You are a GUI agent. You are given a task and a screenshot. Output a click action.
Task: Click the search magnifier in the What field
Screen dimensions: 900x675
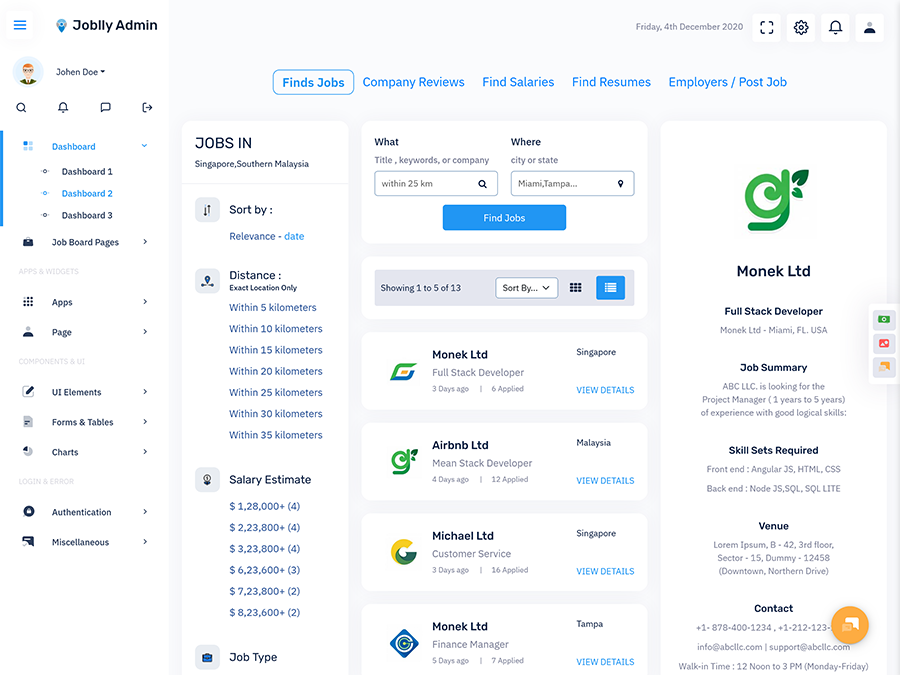point(483,184)
